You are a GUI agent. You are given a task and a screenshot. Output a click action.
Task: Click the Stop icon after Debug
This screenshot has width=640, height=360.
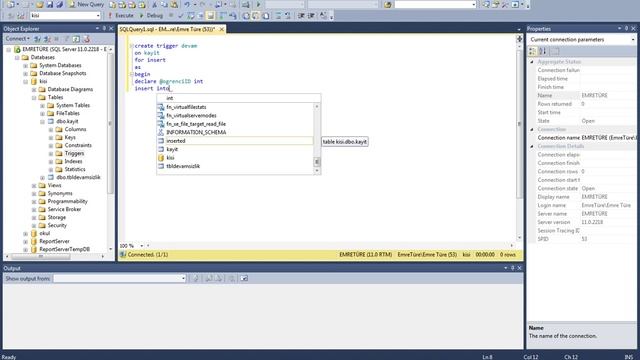(171, 16)
